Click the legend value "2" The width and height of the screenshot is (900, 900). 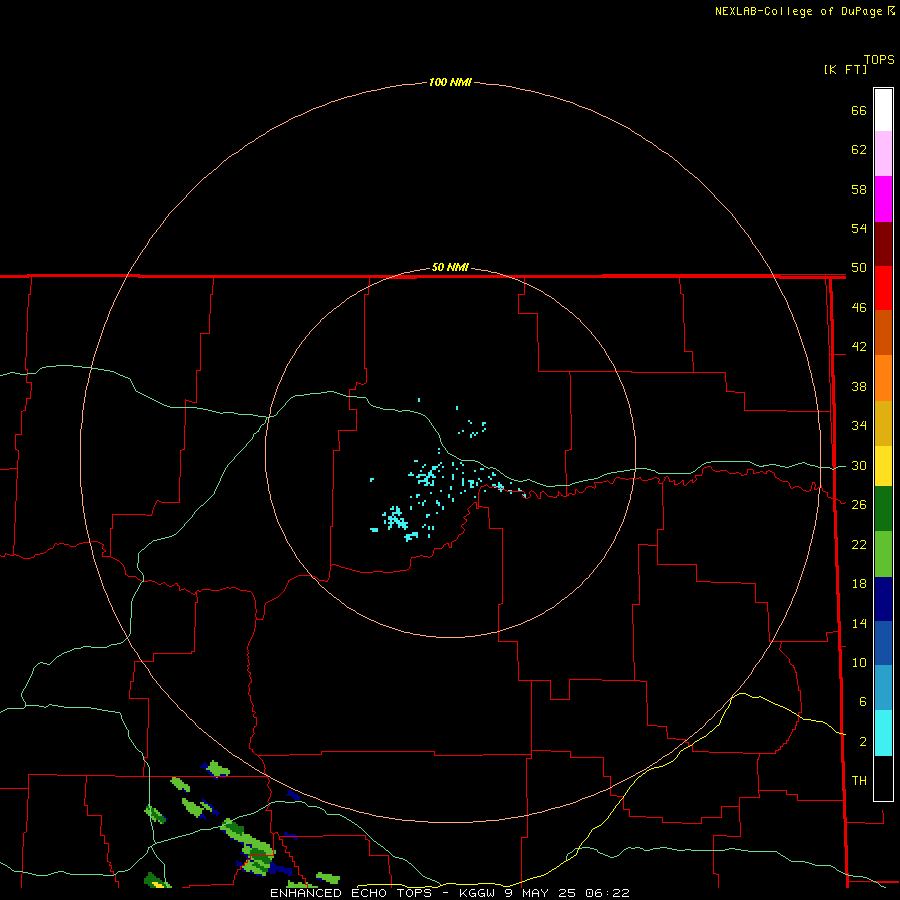[x=862, y=742]
